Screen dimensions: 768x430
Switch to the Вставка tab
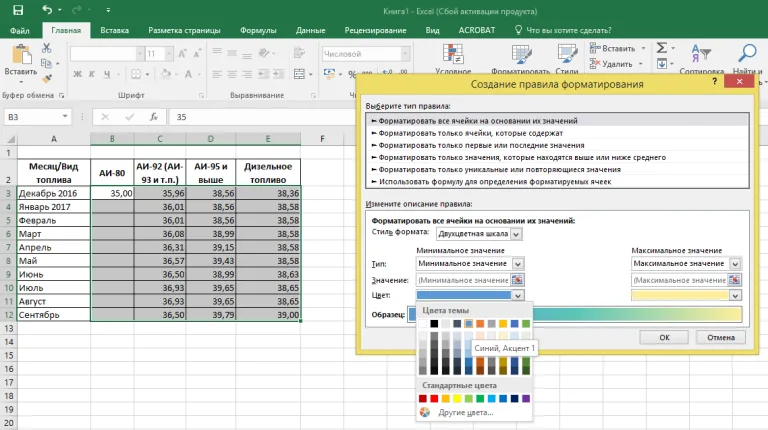[x=115, y=30]
